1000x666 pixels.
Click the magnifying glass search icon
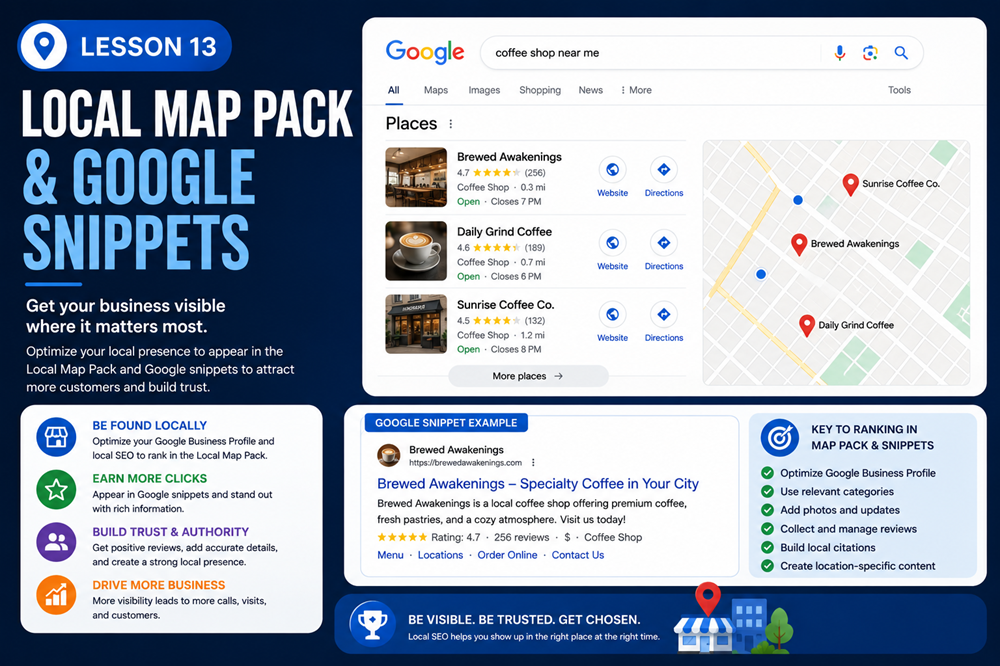pyautogui.click(x=901, y=53)
